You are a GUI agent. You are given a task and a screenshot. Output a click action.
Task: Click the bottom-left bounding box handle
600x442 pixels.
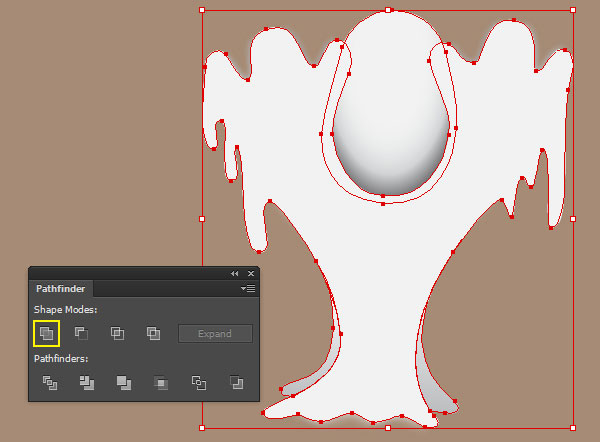click(202, 428)
